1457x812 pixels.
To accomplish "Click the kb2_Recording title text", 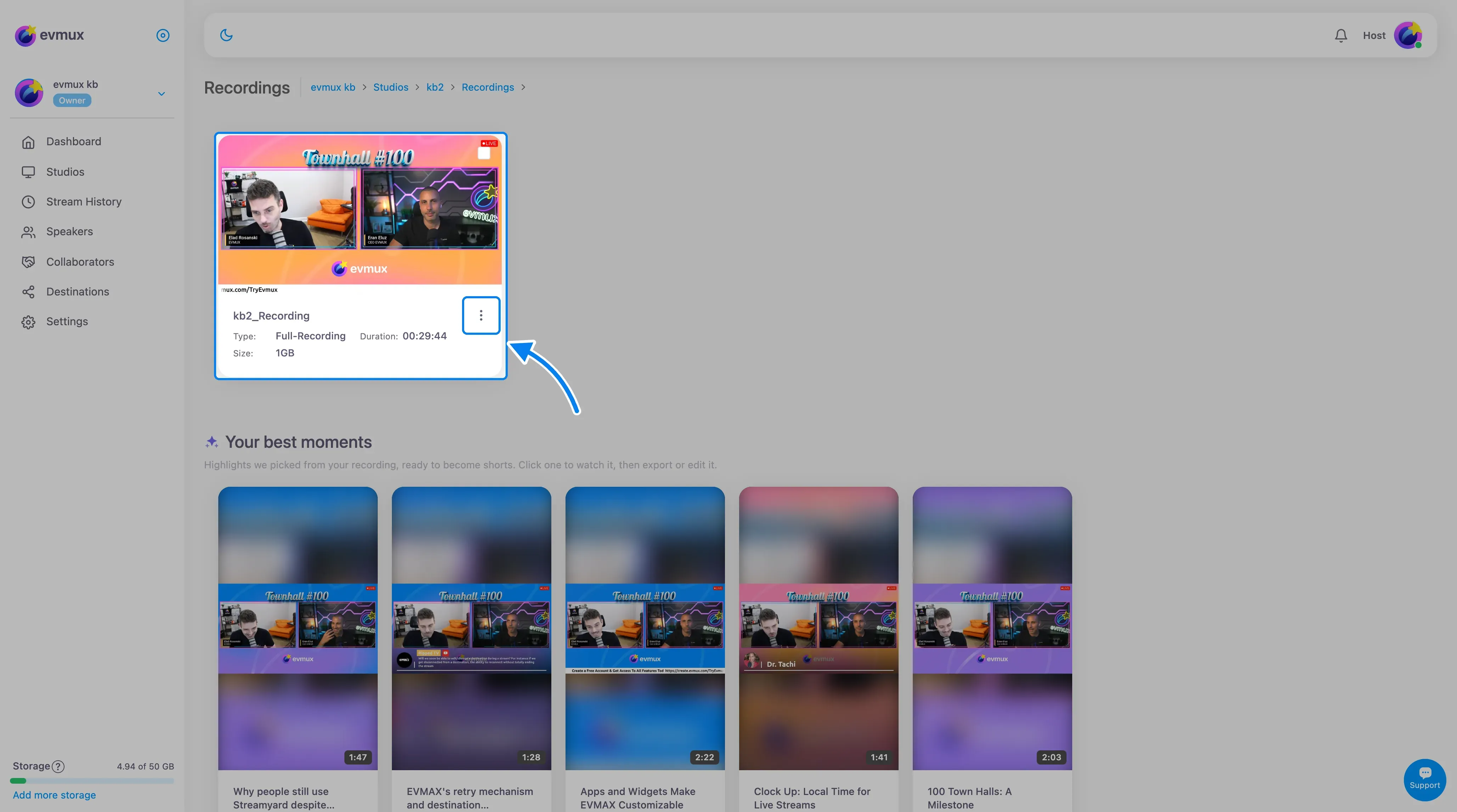I will click(x=271, y=316).
